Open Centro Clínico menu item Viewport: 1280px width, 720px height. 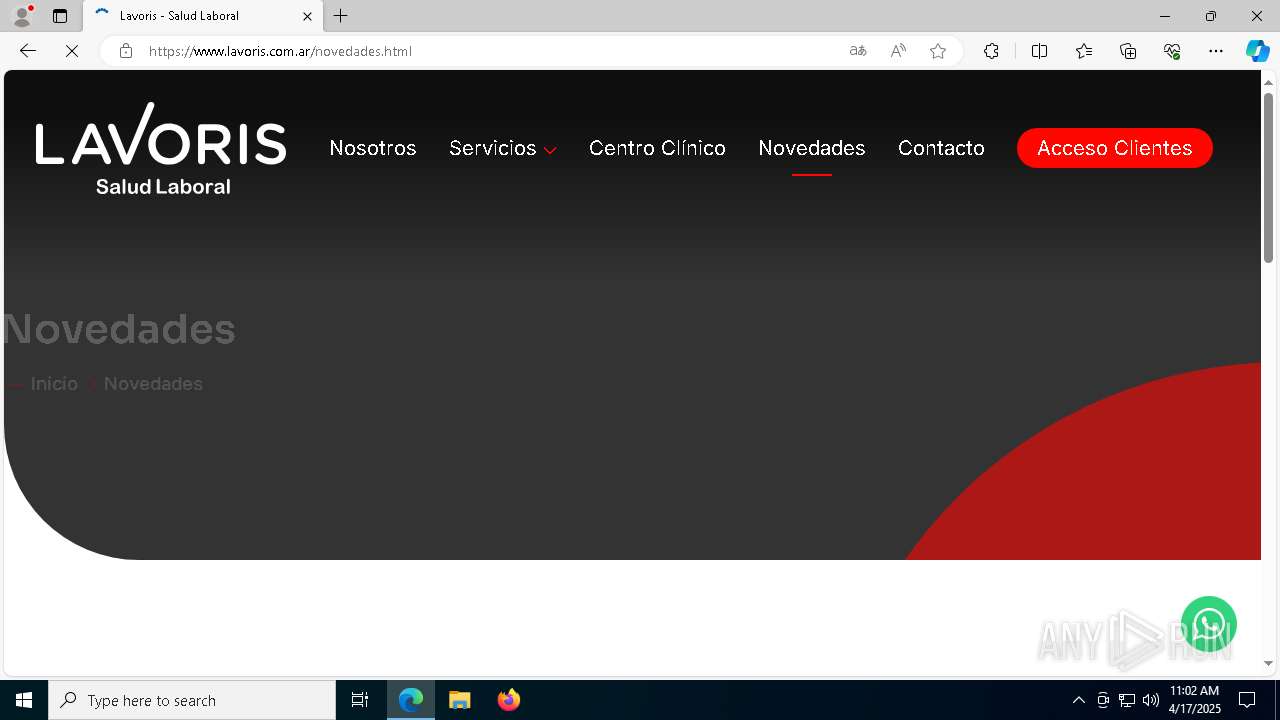657,148
